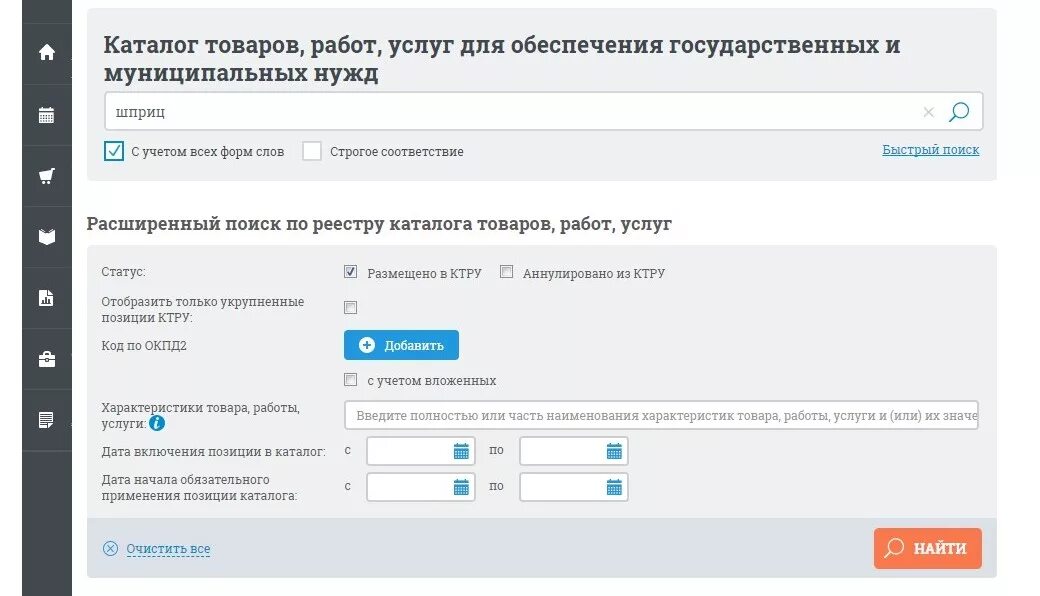Open the reports icon in the sidebar

[x=45, y=298]
